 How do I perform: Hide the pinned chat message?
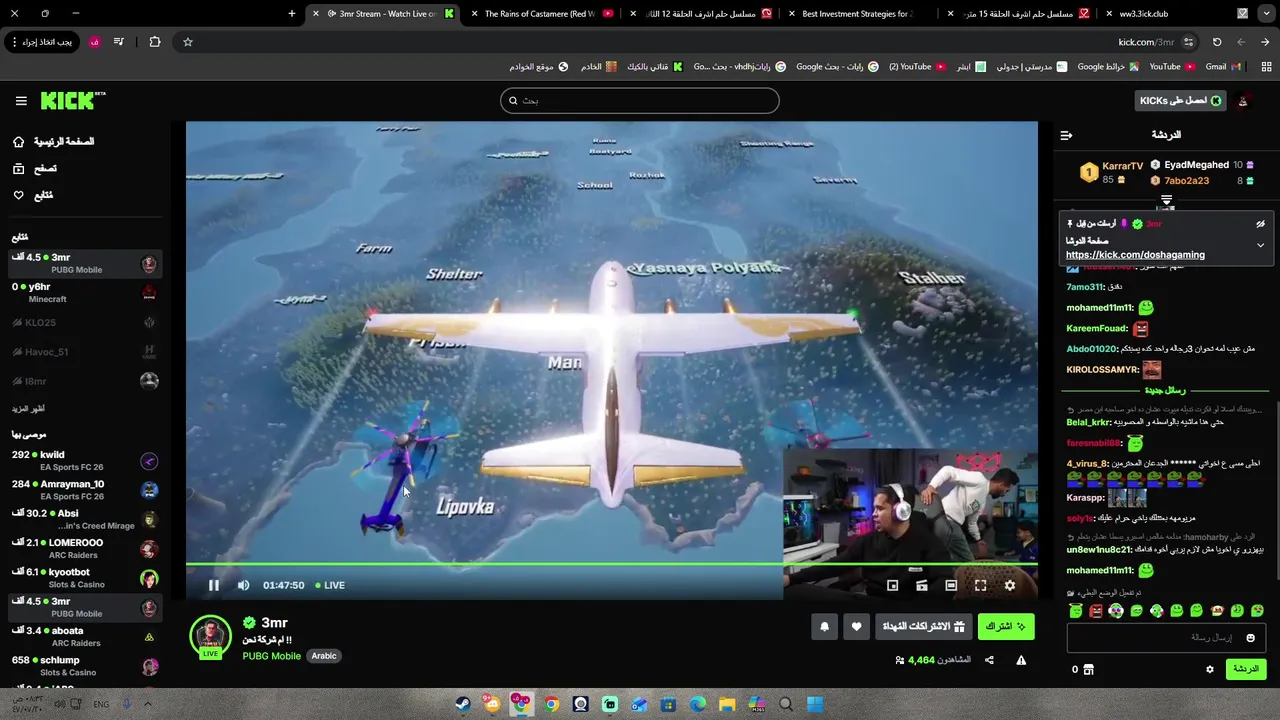coord(1260,224)
